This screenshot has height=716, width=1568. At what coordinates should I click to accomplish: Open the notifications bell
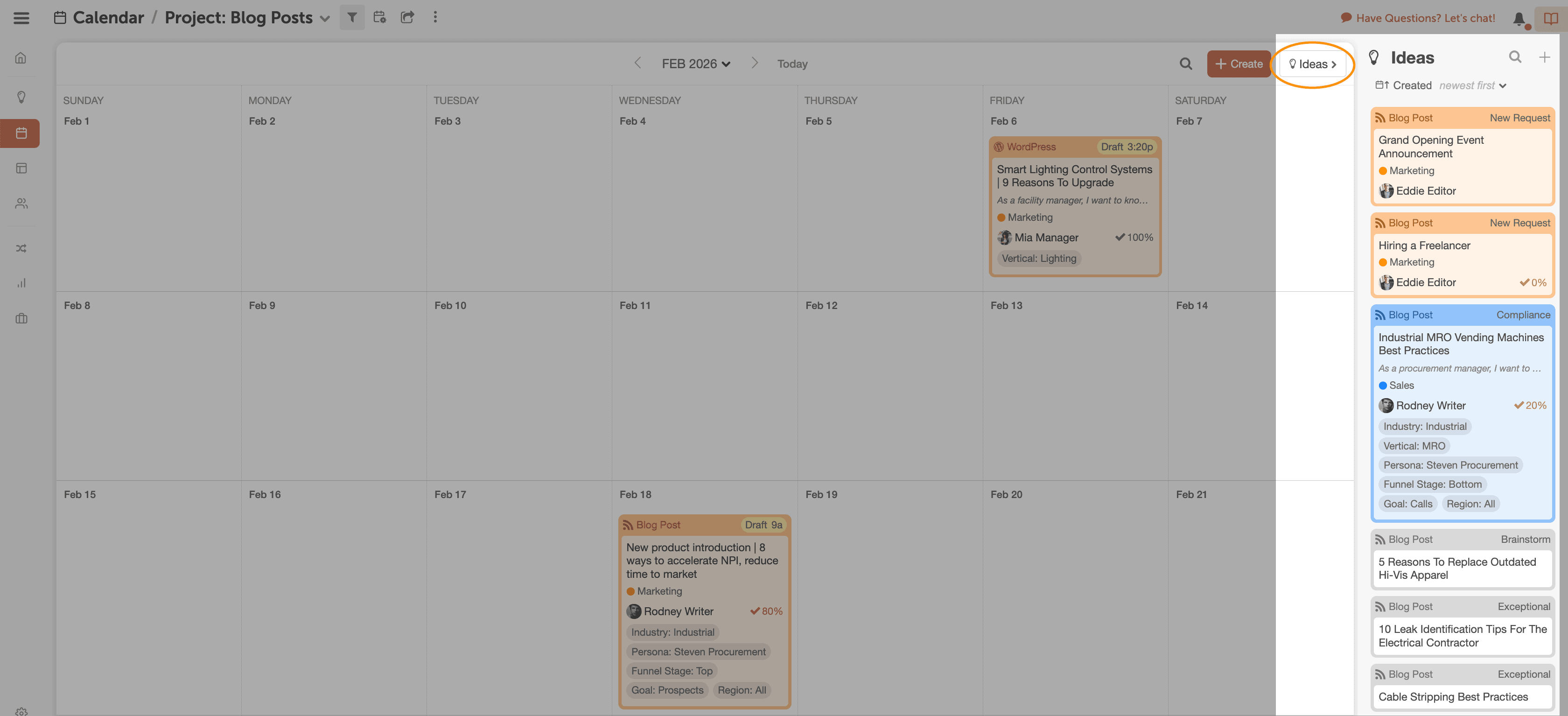pyautogui.click(x=1519, y=19)
